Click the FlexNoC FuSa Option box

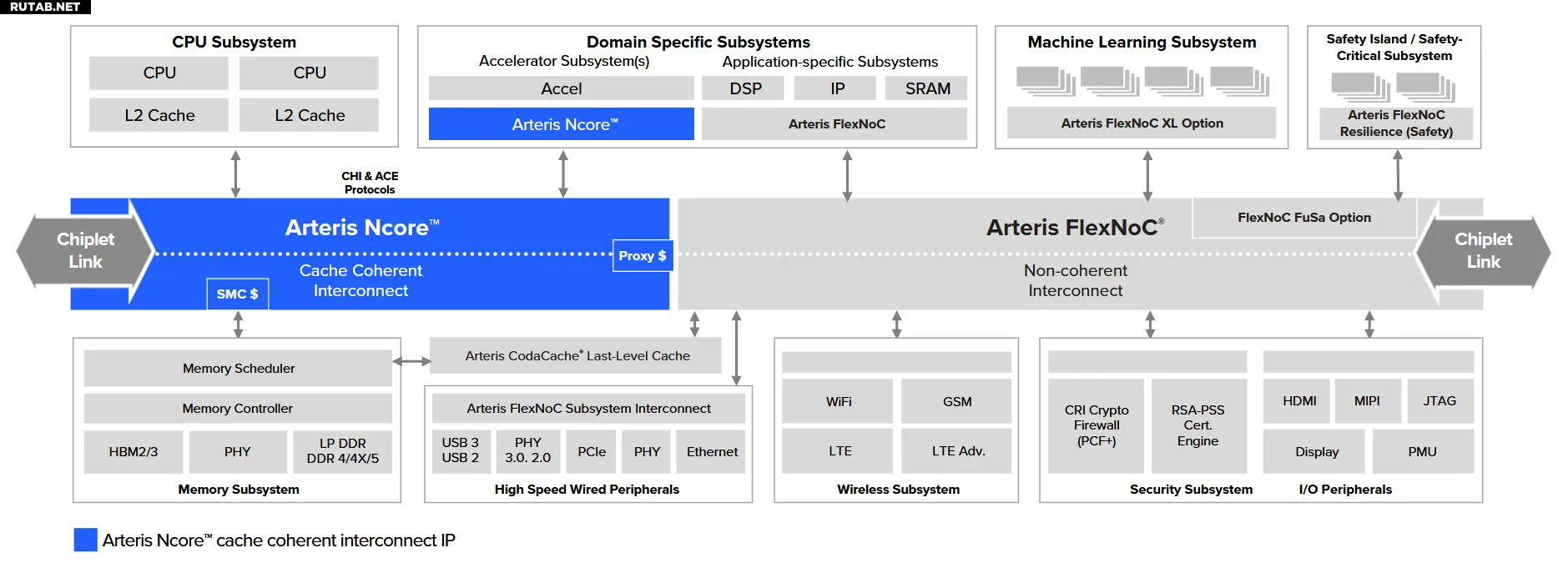click(1304, 218)
